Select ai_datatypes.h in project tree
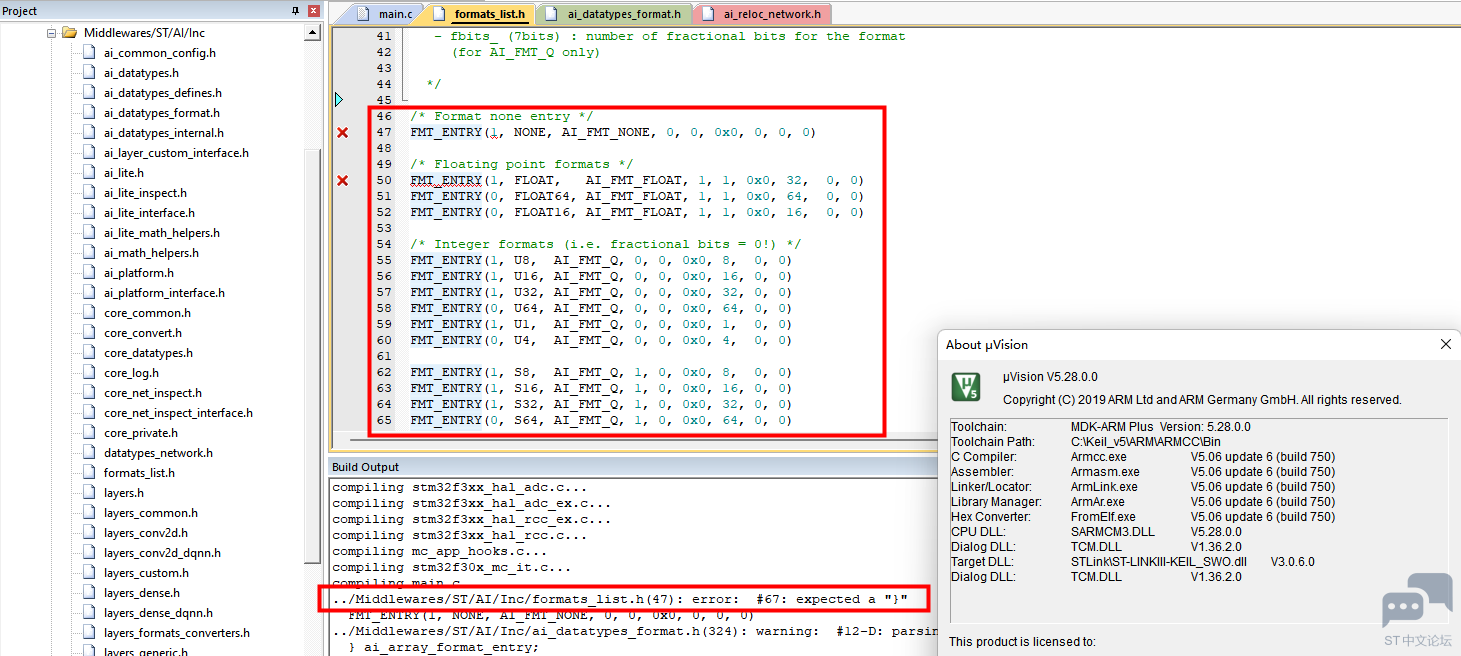1461x656 pixels. 141,73
